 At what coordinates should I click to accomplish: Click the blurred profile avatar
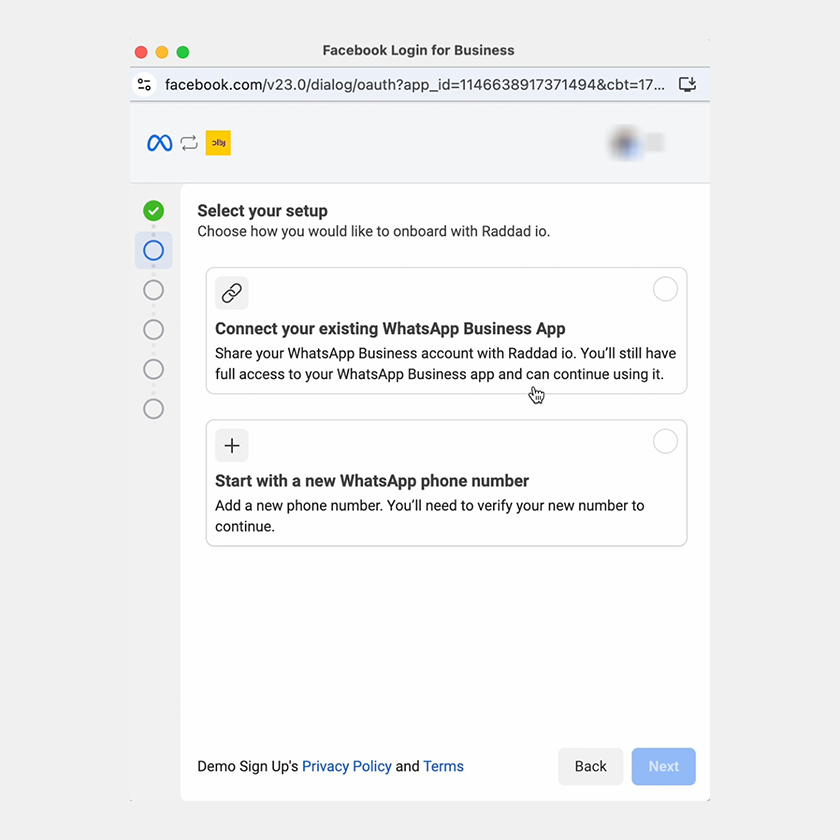click(627, 143)
